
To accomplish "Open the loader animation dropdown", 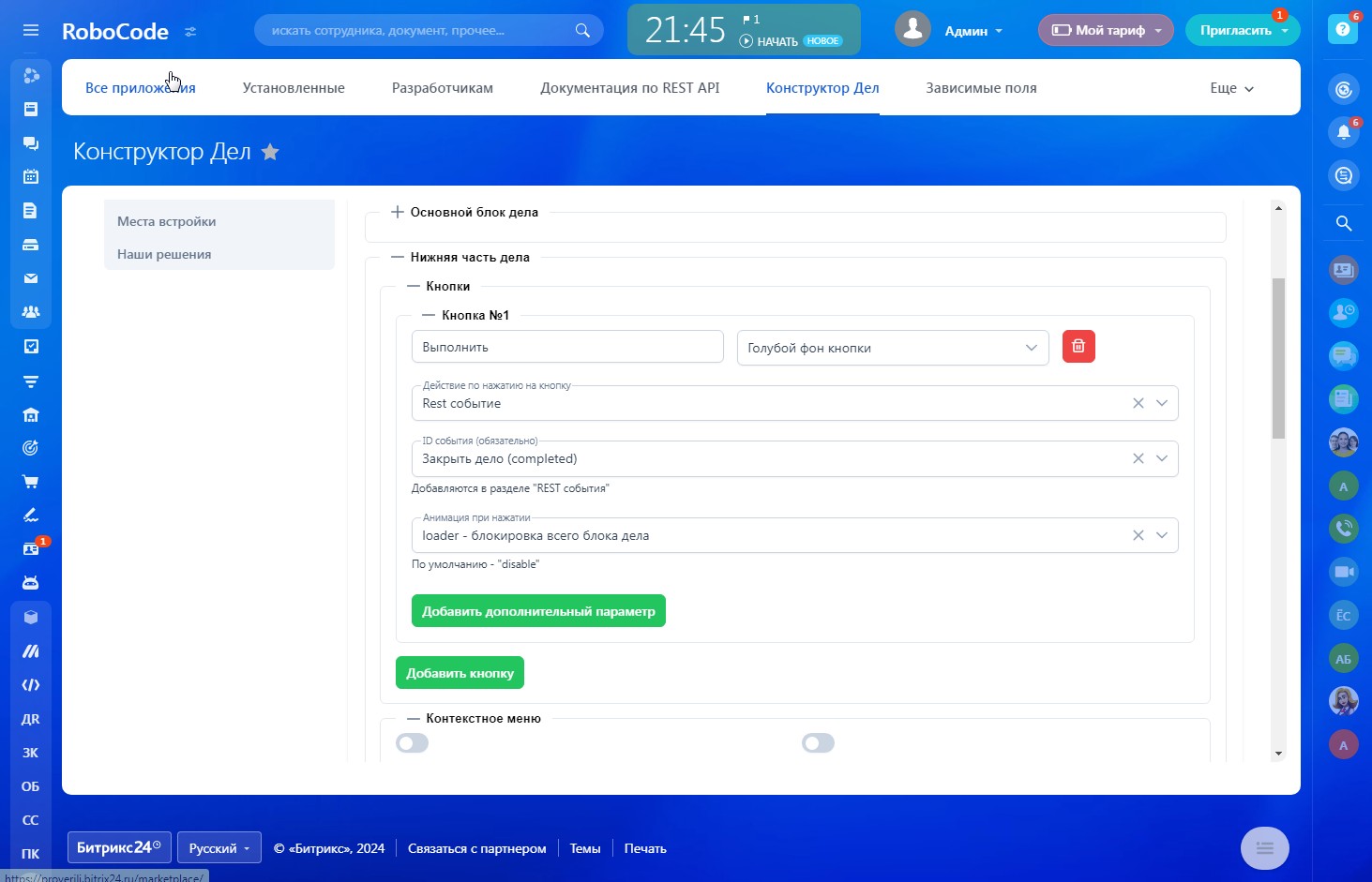I will point(794,535).
